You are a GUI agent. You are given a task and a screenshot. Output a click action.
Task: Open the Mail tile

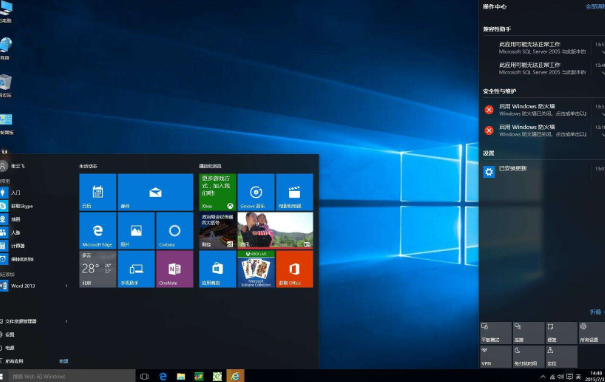155,192
